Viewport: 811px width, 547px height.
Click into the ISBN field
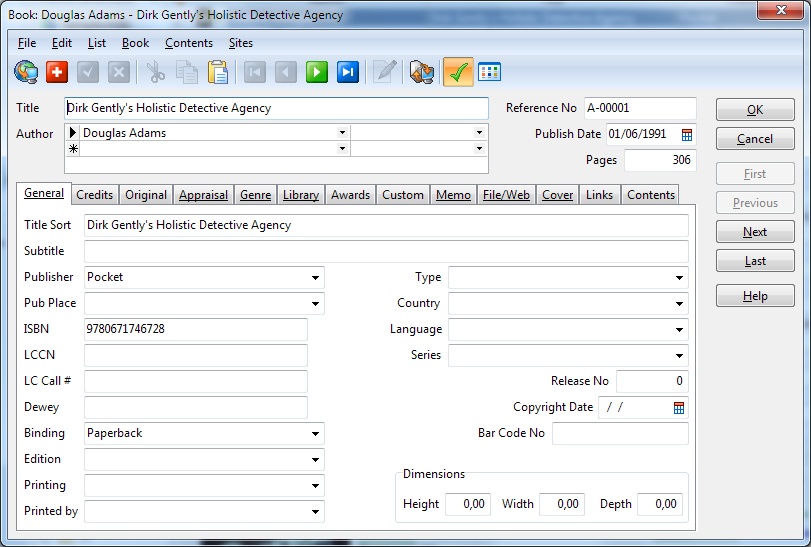point(196,329)
